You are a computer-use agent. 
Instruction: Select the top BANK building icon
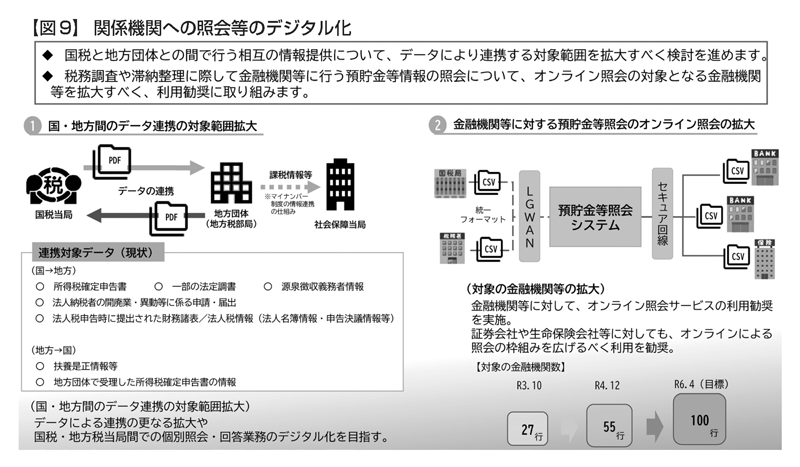[x=765, y=167]
